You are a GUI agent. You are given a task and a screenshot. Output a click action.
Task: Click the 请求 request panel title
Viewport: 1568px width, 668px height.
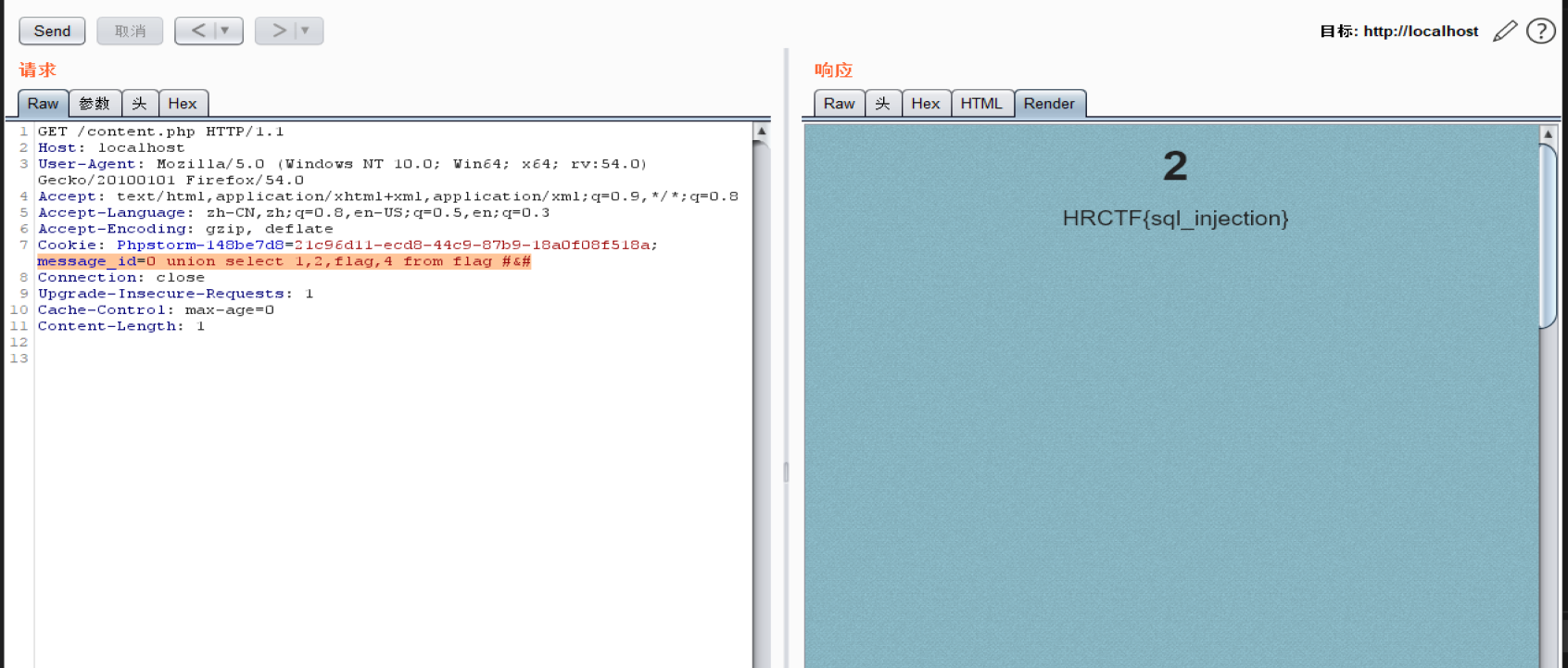click(37, 69)
